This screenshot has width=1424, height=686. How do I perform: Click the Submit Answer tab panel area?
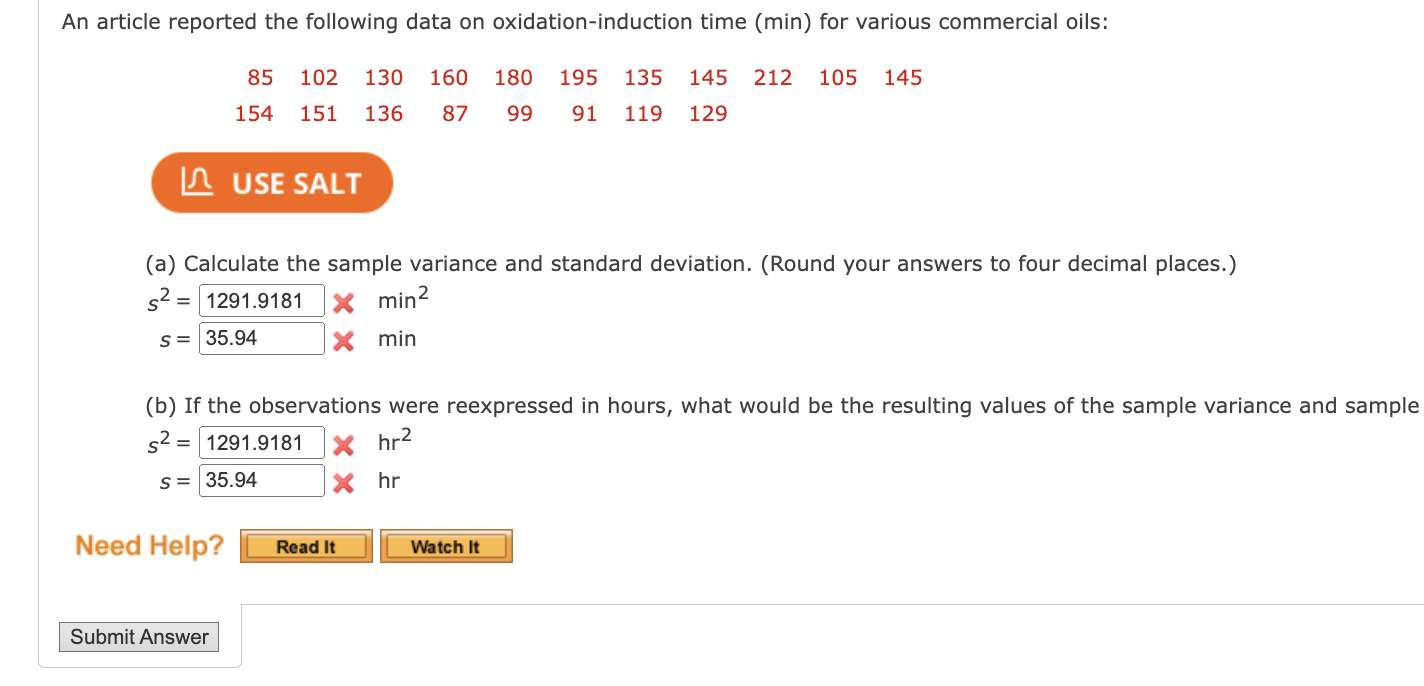[x=139, y=637]
